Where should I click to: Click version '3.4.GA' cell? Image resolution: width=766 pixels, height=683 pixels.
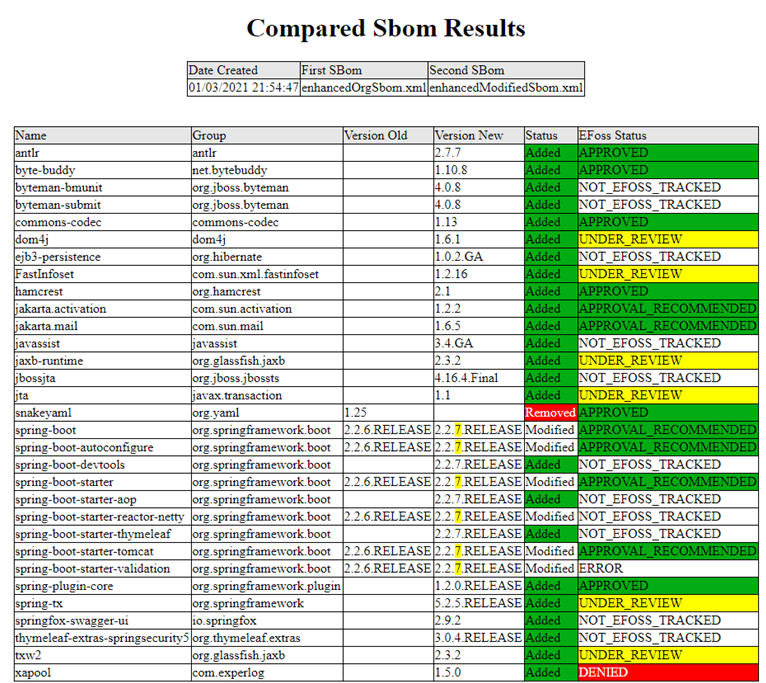(x=479, y=343)
